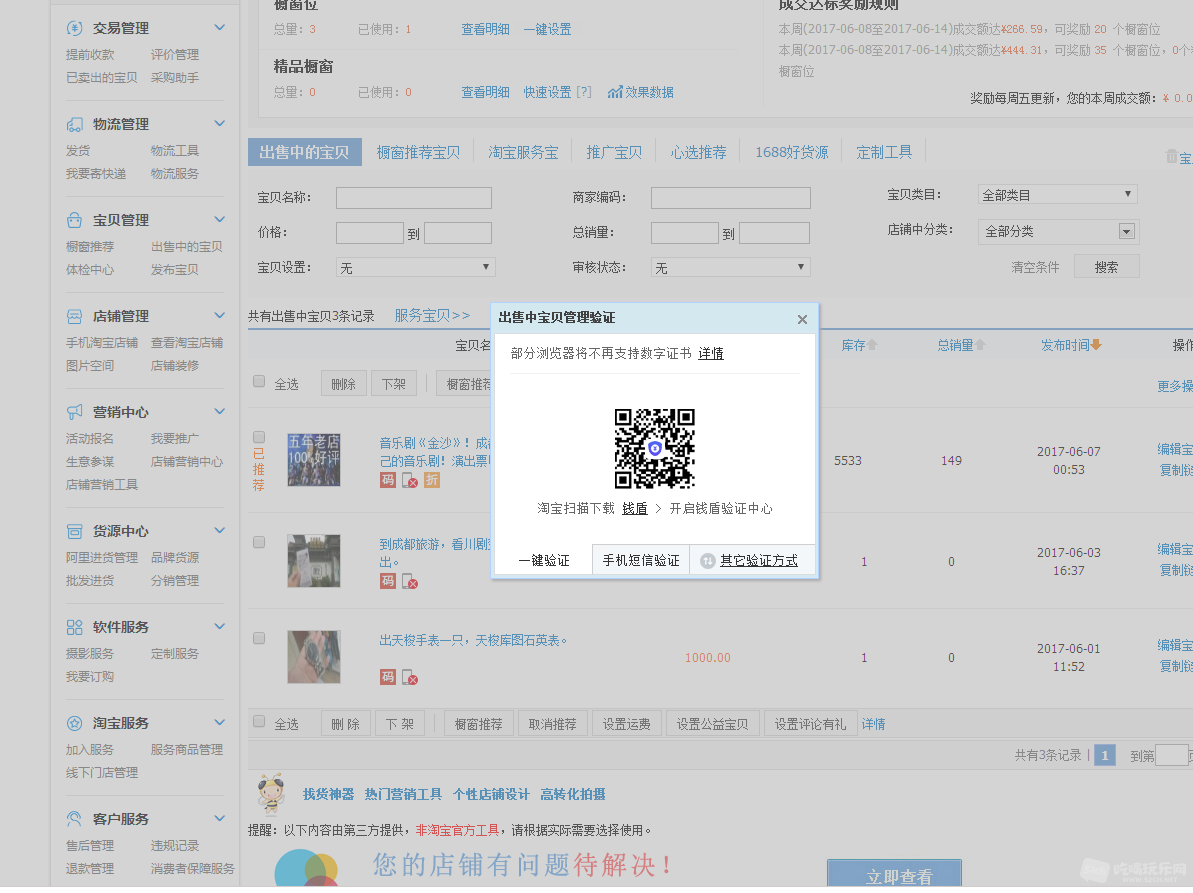Open 服务宝贝>> link
Image resolution: width=1193 pixels, height=893 pixels.
[x=431, y=316]
